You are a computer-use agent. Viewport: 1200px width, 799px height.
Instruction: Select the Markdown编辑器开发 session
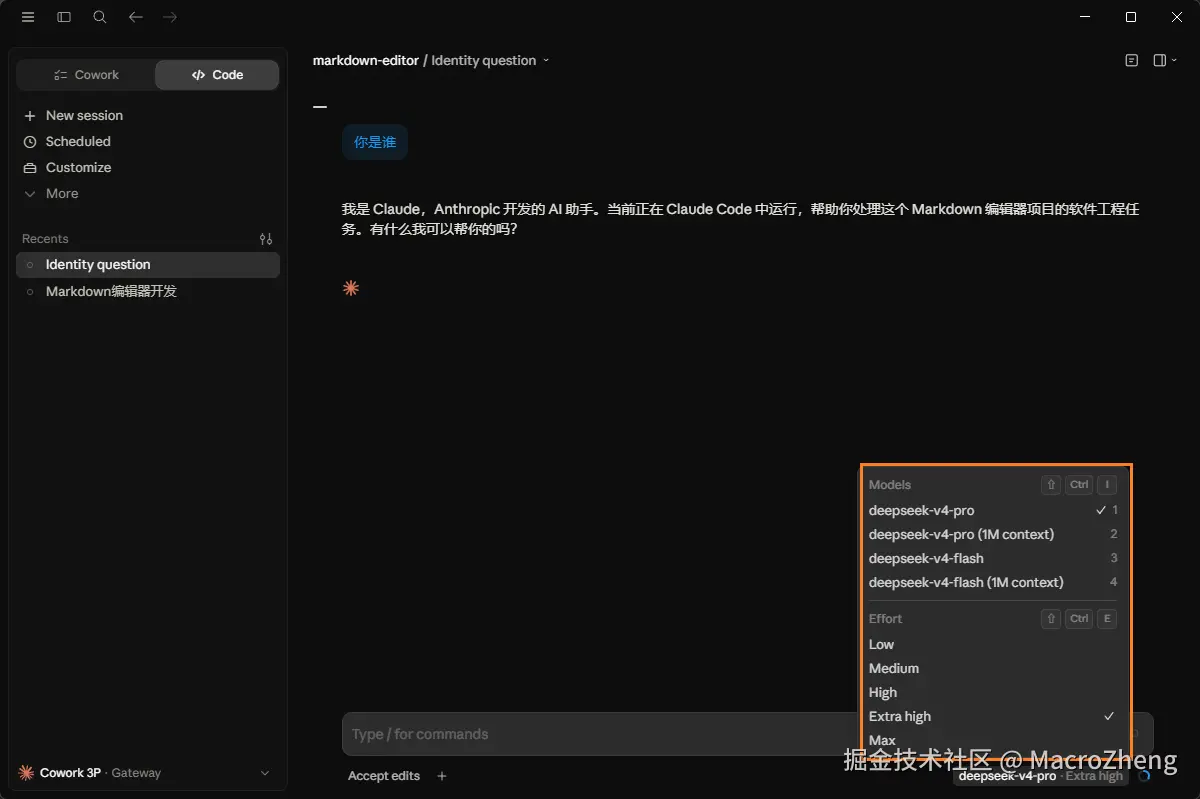point(148,292)
